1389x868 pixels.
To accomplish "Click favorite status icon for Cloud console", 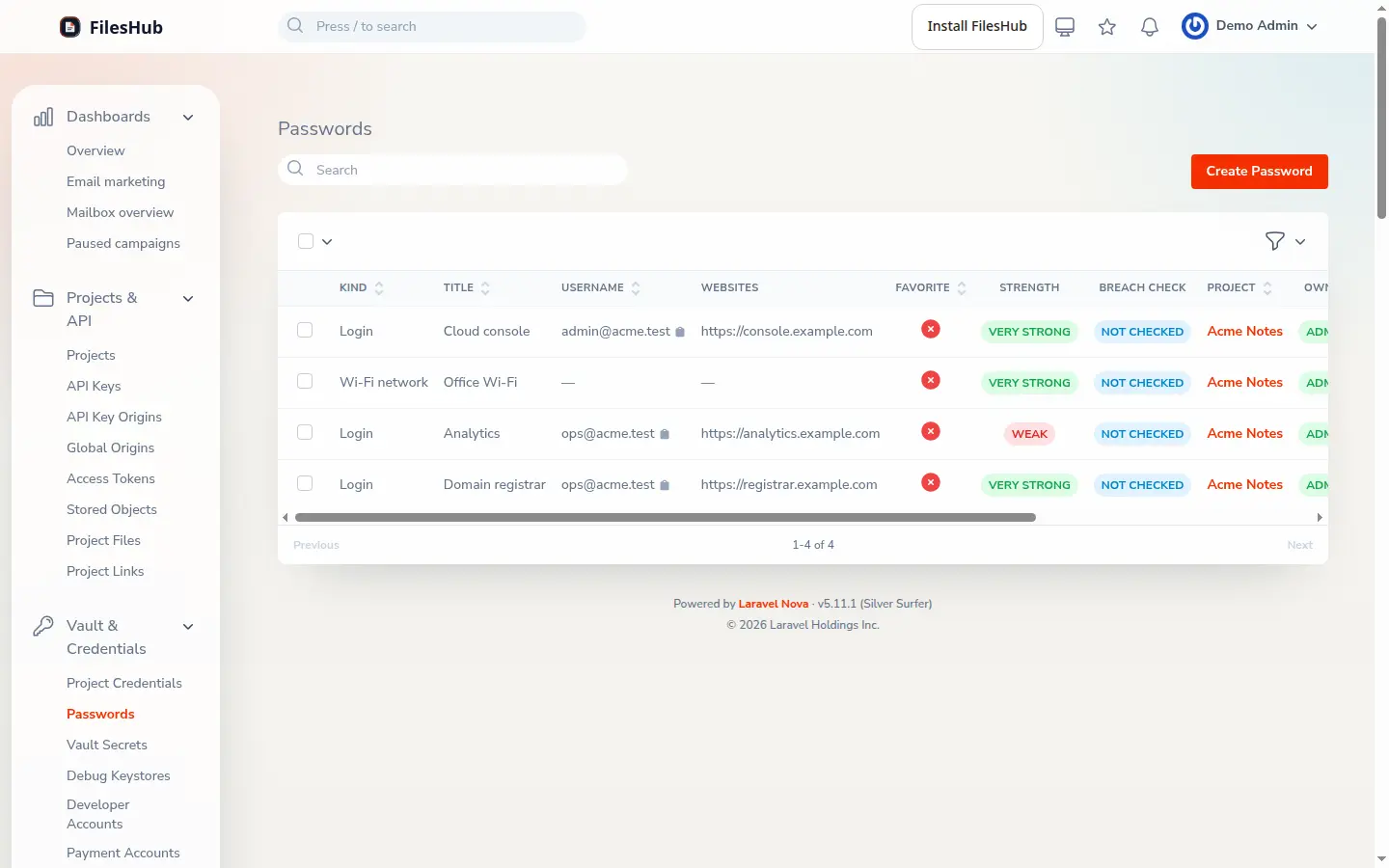I will point(931,329).
